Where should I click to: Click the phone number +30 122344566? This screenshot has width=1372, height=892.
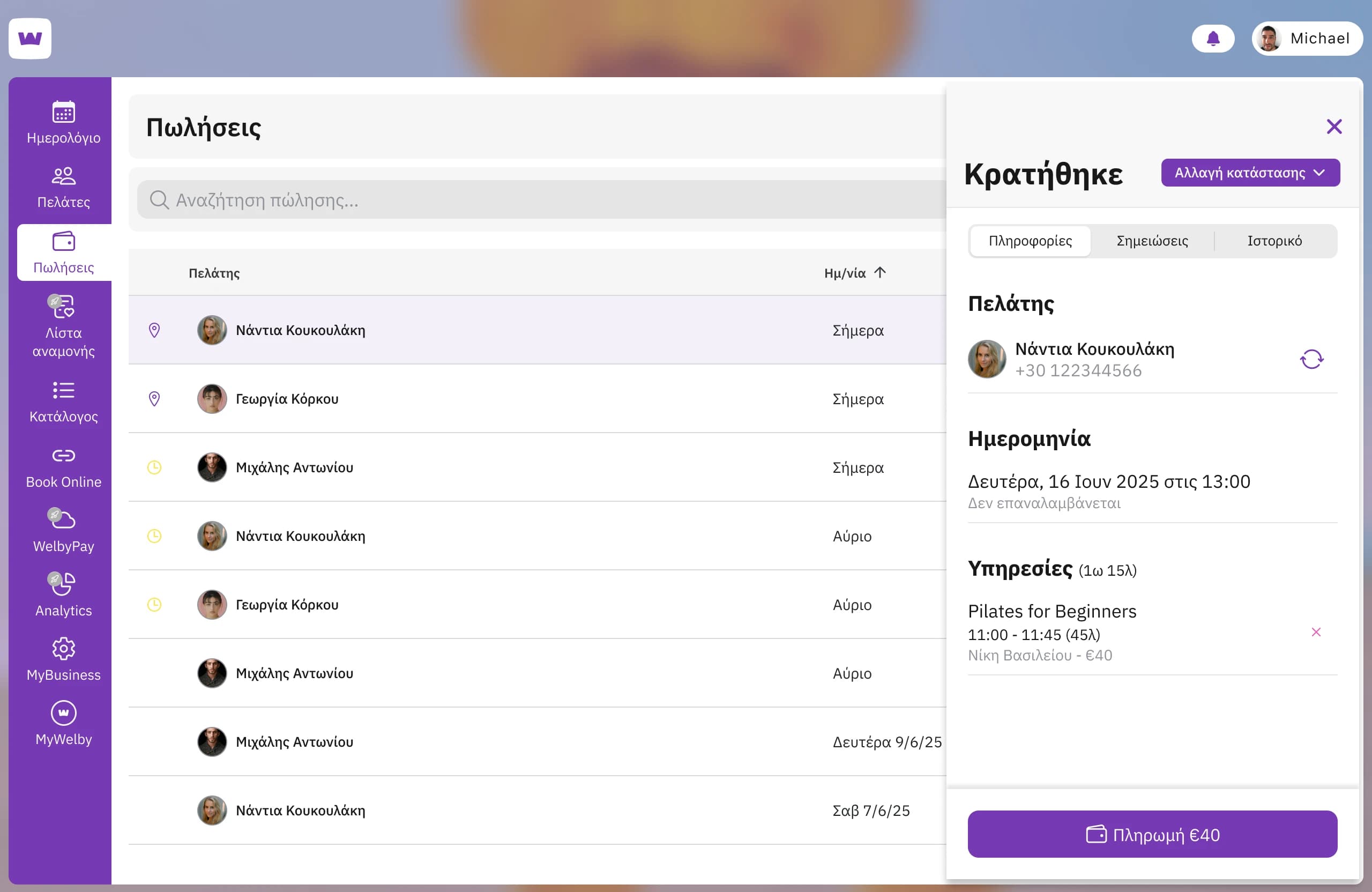(1078, 371)
